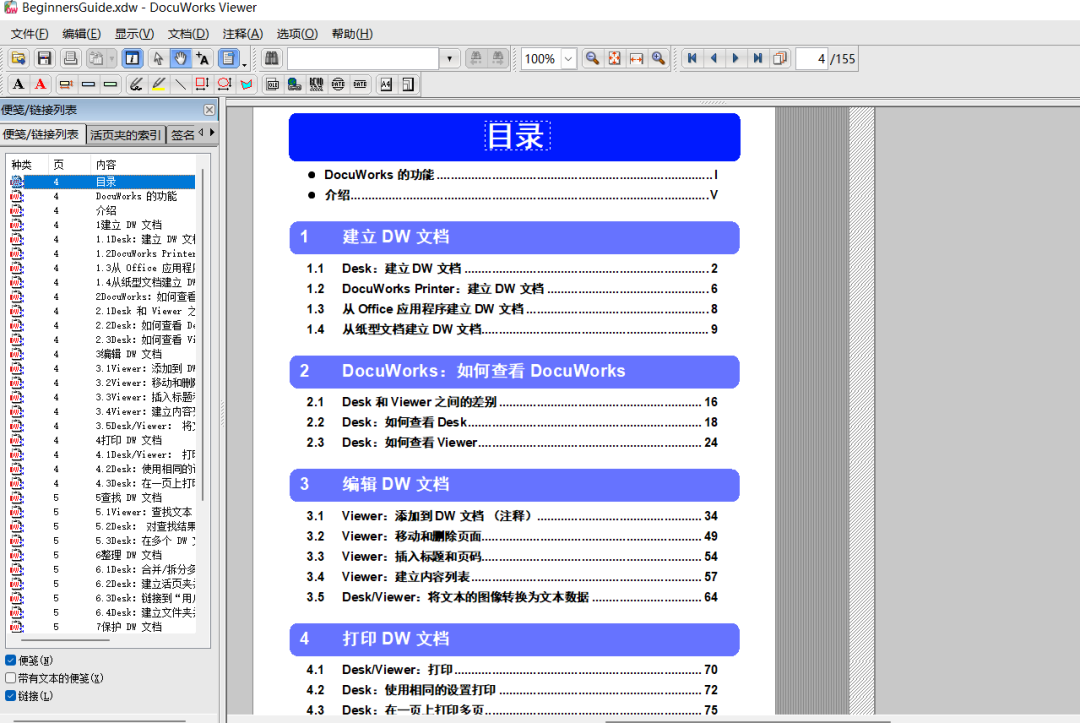Viewport: 1080px width, 723px height.
Task: Follow the 1.2 DocuWorks Printer contents link
Action: pyautogui.click(x=512, y=289)
